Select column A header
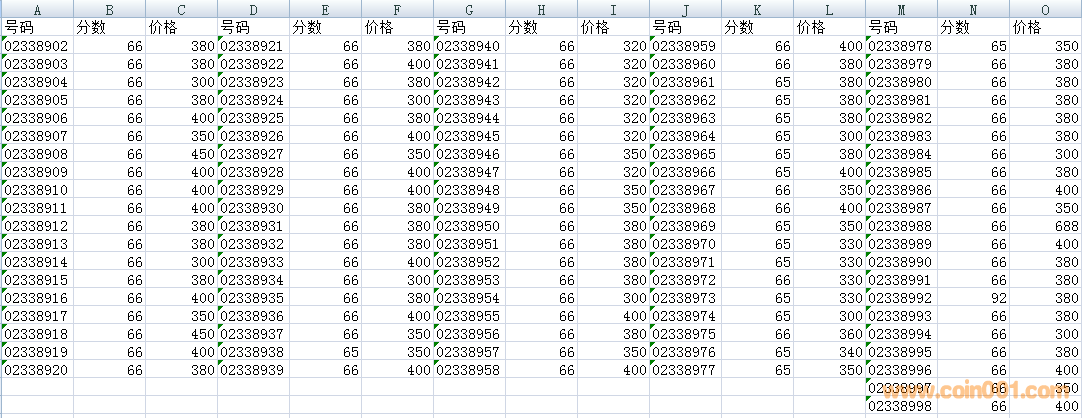This screenshot has width=1082, height=418. (x=37, y=9)
